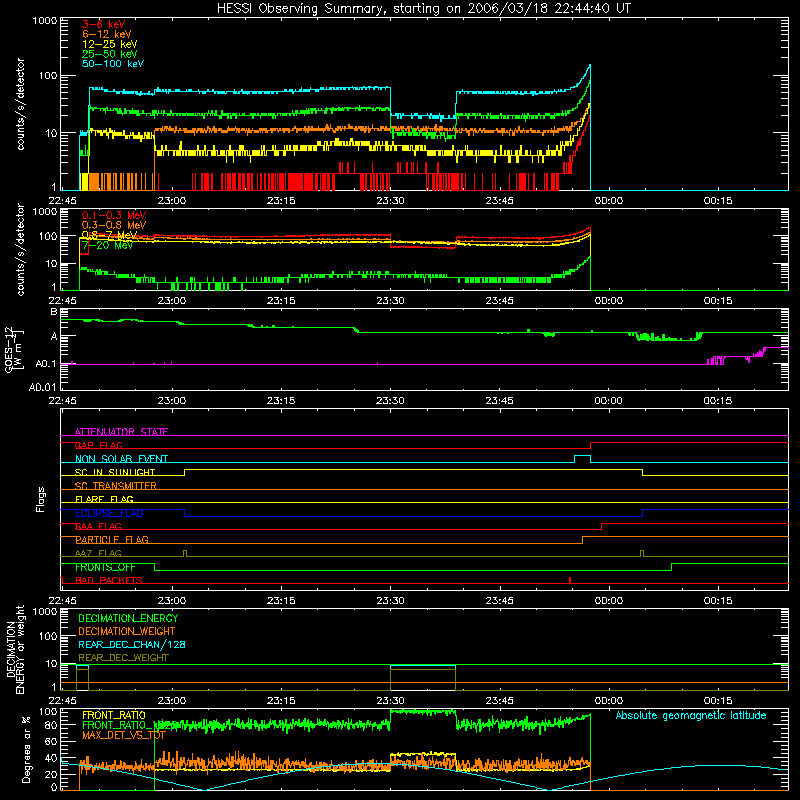Click 'counts/s/detector' axis label of the top panel

[20, 104]
